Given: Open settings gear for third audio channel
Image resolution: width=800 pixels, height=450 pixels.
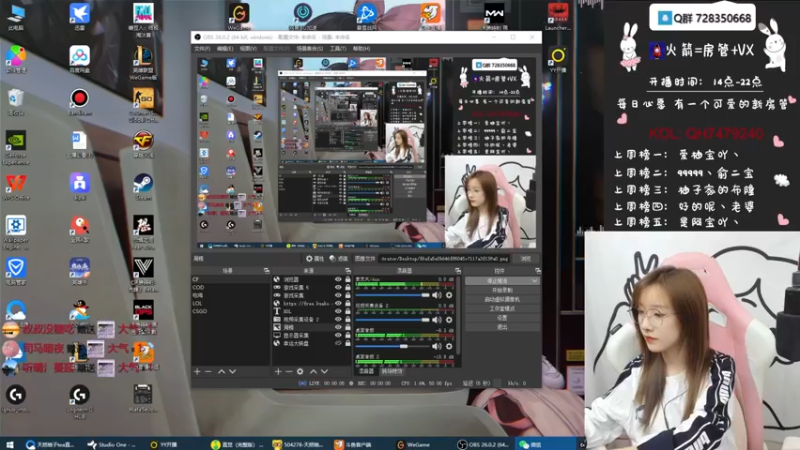Looking at the screenshot, I should pos(449,346).
